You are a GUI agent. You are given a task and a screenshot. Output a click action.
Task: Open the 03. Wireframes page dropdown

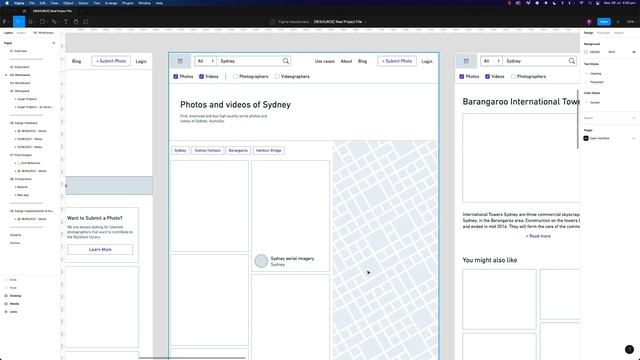tap(43, 33)
